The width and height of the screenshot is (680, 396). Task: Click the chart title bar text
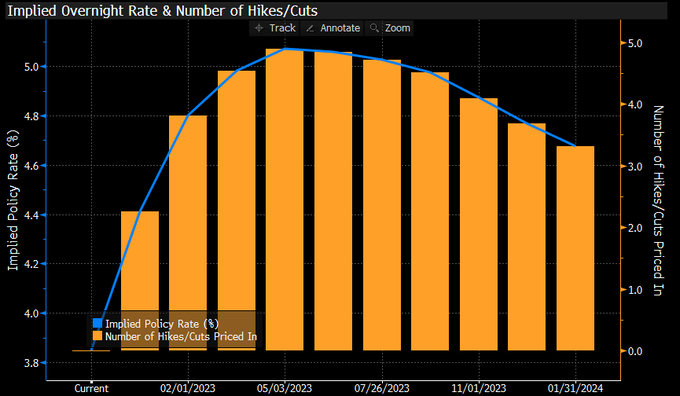pos(163,11)
